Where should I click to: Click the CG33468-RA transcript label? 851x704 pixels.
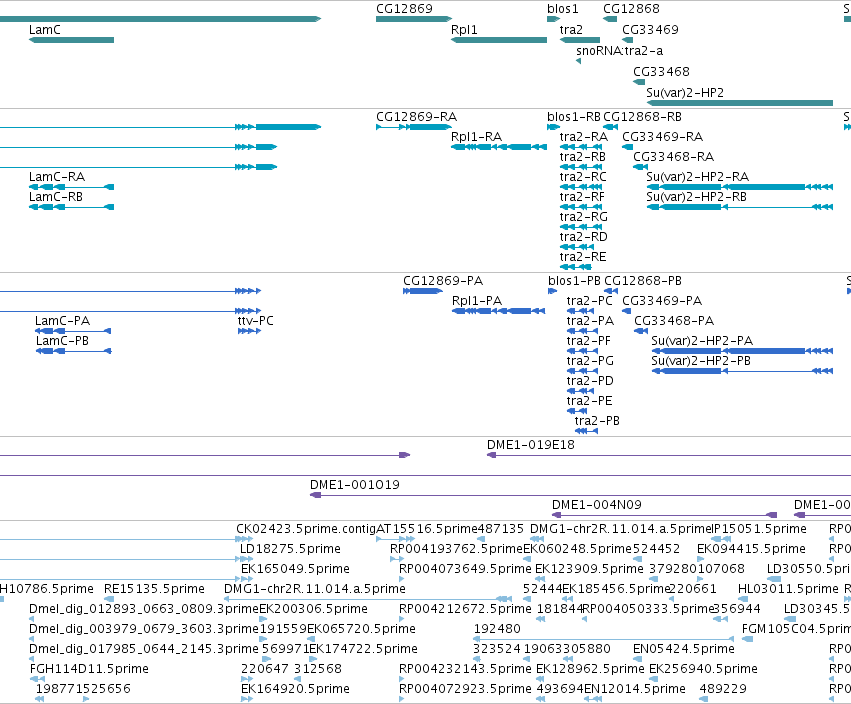coord(673,157)
